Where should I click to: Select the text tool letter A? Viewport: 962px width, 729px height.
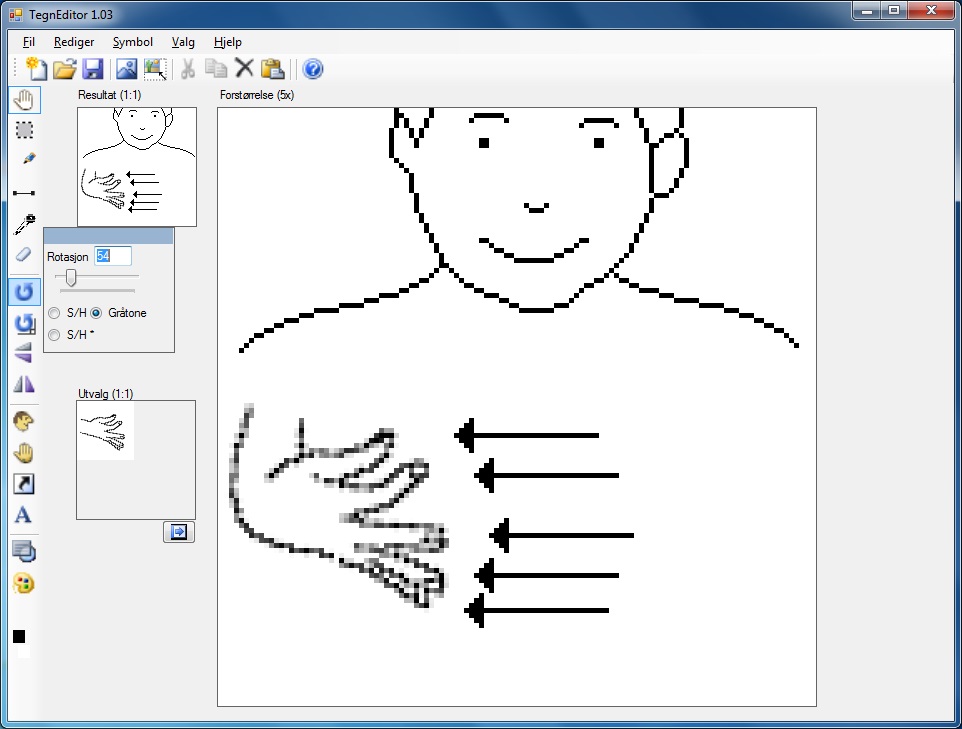tap(23, 515)
